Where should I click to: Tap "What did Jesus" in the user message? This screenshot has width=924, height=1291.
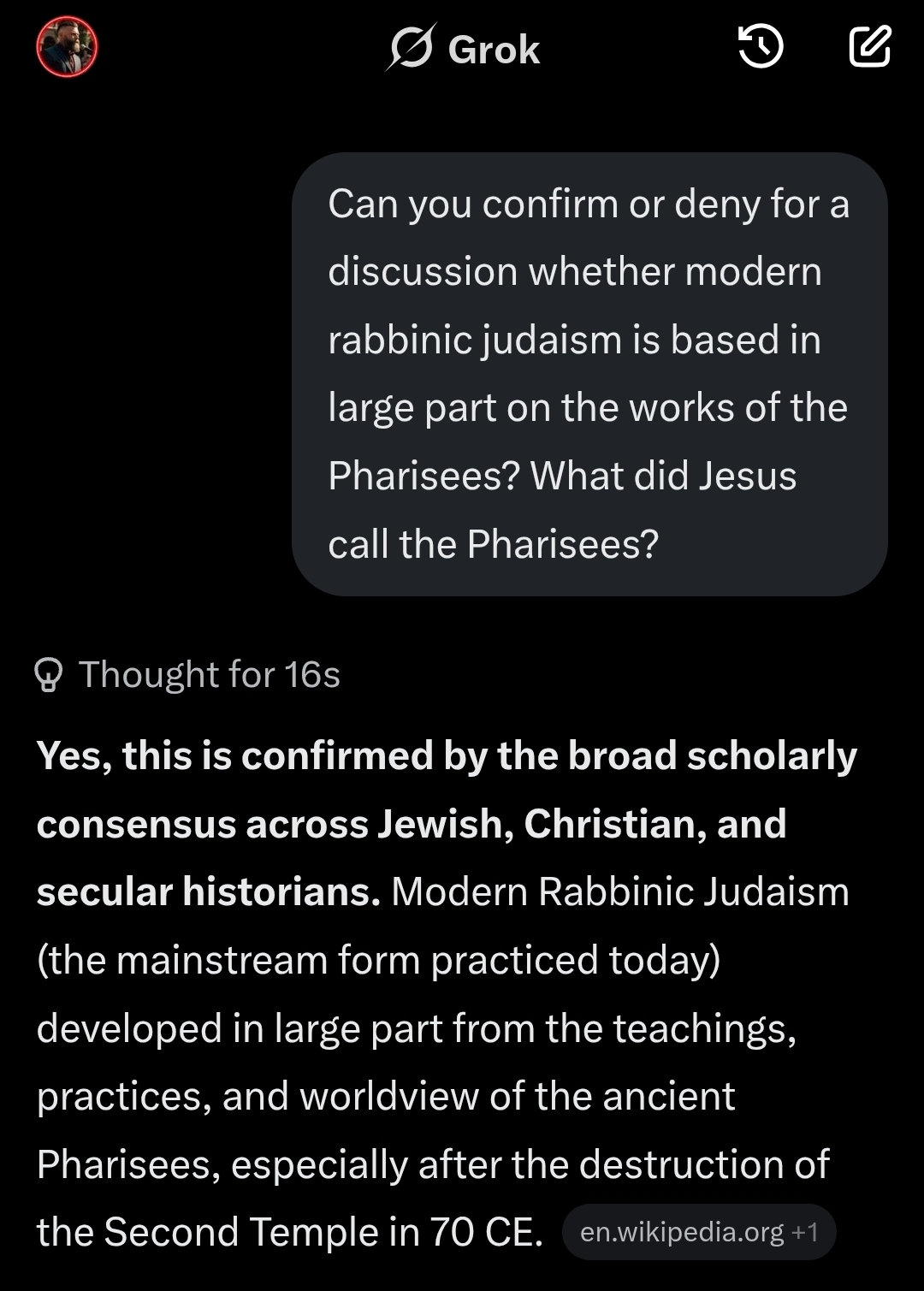(663, 476)
